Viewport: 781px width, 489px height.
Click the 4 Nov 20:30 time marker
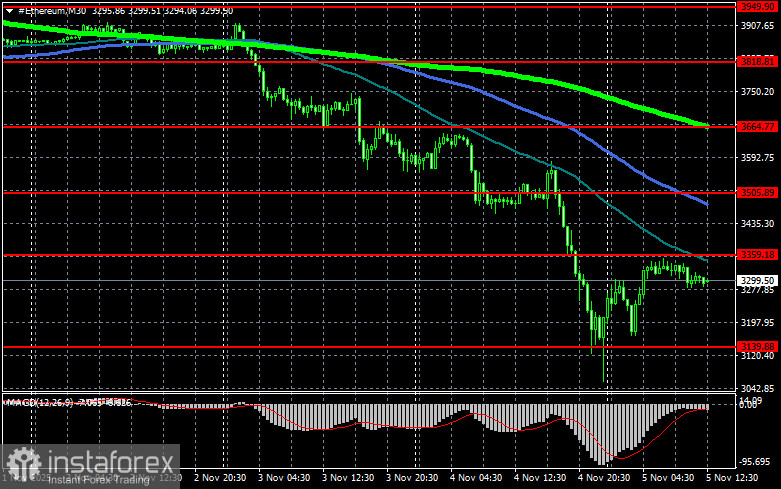604,478
